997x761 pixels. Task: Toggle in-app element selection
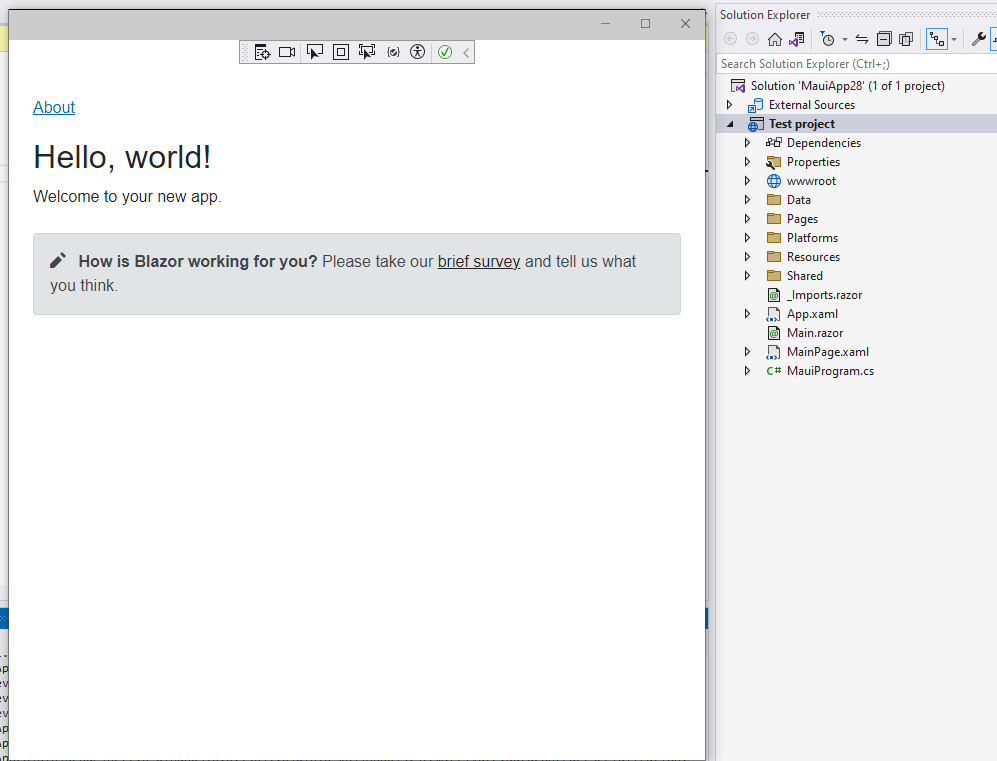point(316,51)
